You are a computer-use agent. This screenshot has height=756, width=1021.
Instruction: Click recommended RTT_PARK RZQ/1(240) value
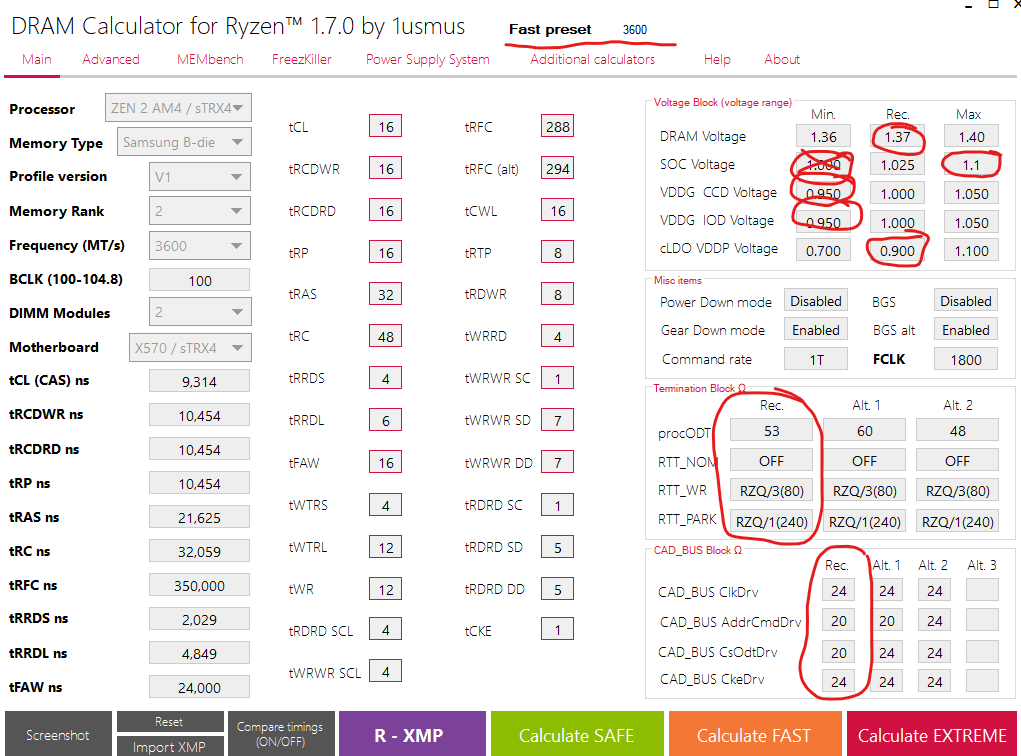pyautogui.click(x=771, y=521)
